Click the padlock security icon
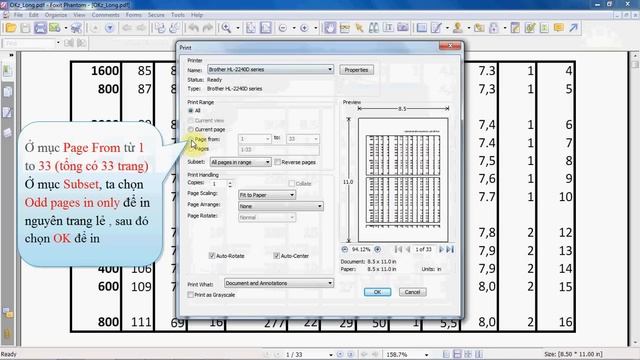Screen dimensions: 640x360 (494, 28)
